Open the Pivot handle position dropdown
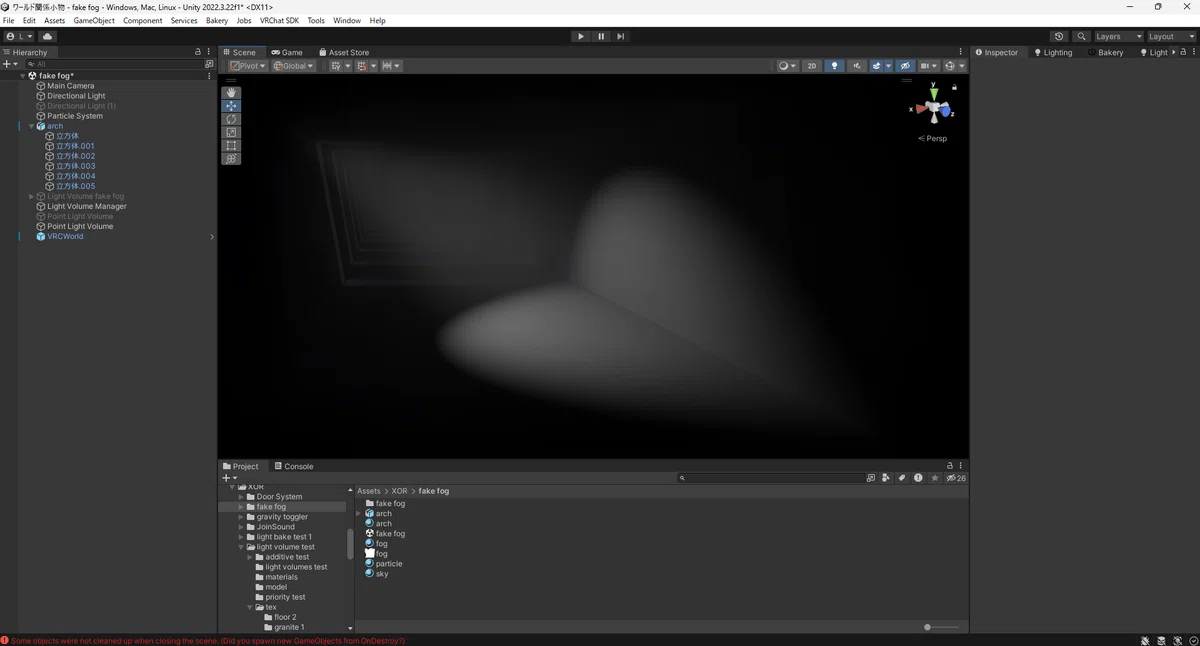The height and width of the screenshot is (646, 1200). click(x=247, y=66)
